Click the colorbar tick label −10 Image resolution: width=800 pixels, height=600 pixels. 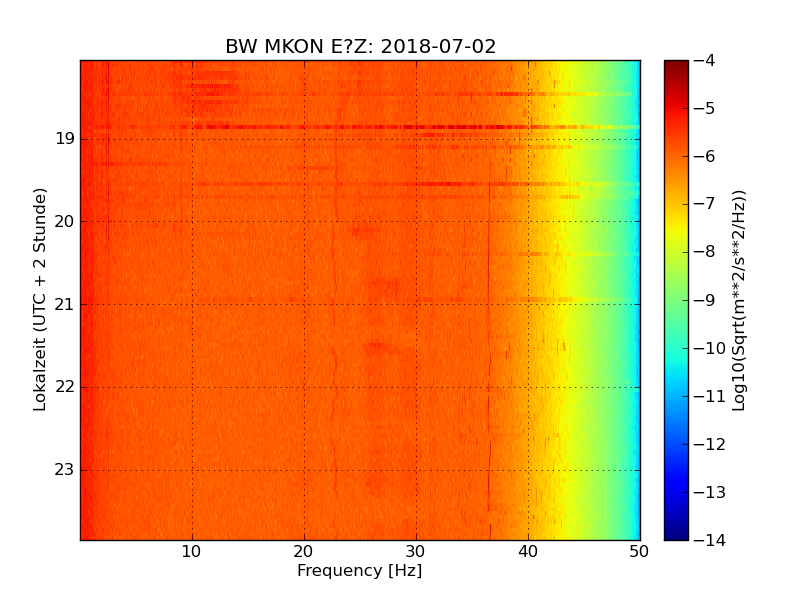(x=709, y=348)
